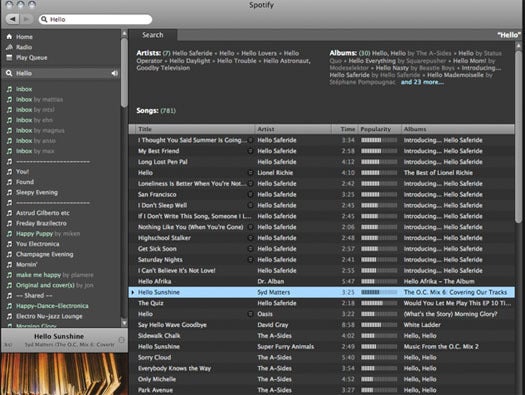525x395 pixels.
Task: Select song Sidewalk Chalk
Action: point(159,336)
